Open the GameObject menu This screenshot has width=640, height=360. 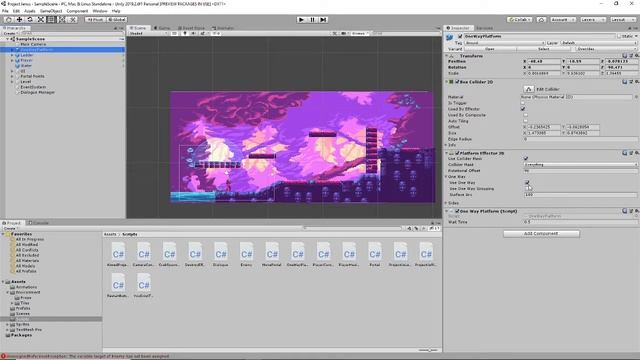tap(51, 11)
